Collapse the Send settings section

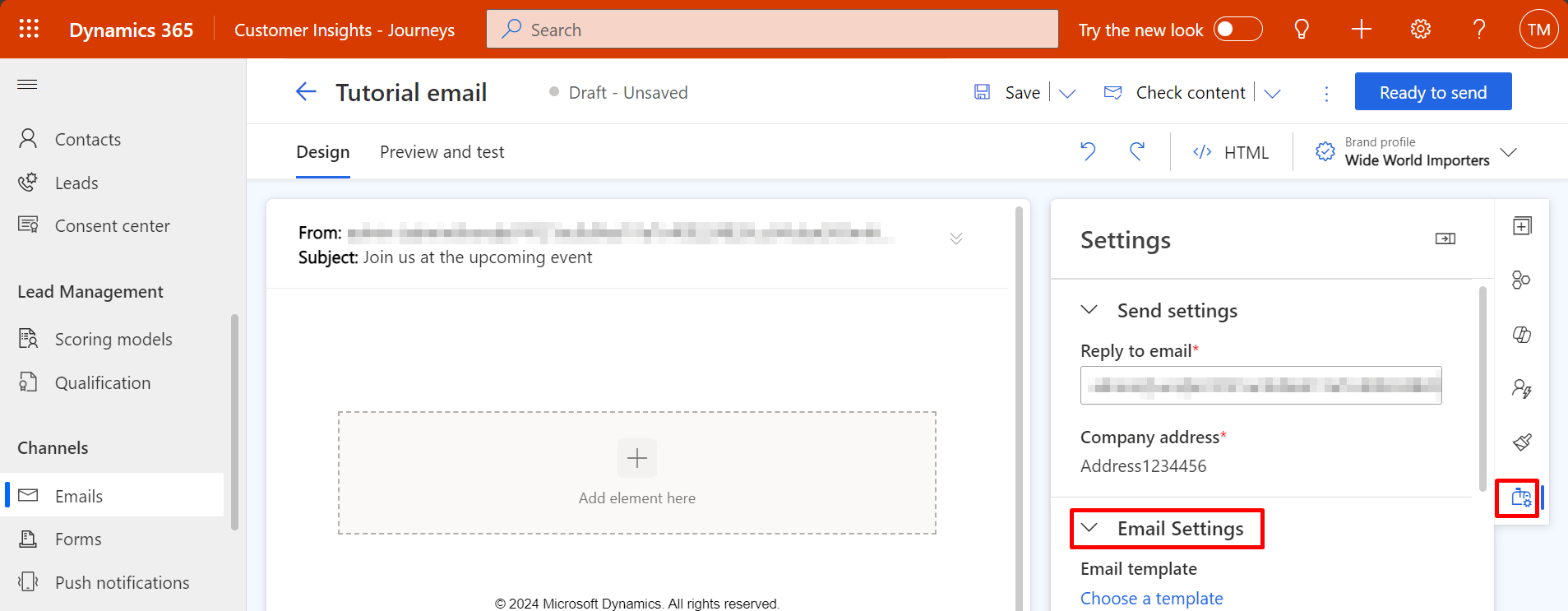pos(1089,310)
